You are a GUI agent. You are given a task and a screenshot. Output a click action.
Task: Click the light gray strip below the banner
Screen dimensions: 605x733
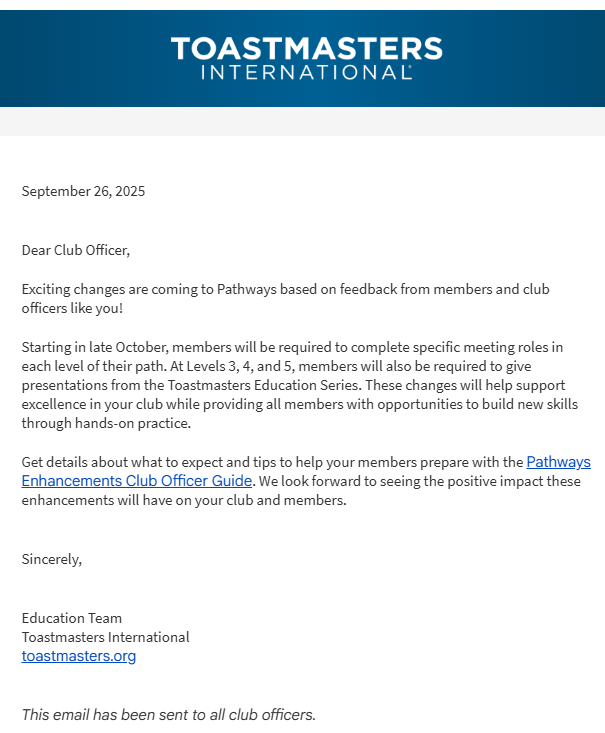click(x=302, y=121)
